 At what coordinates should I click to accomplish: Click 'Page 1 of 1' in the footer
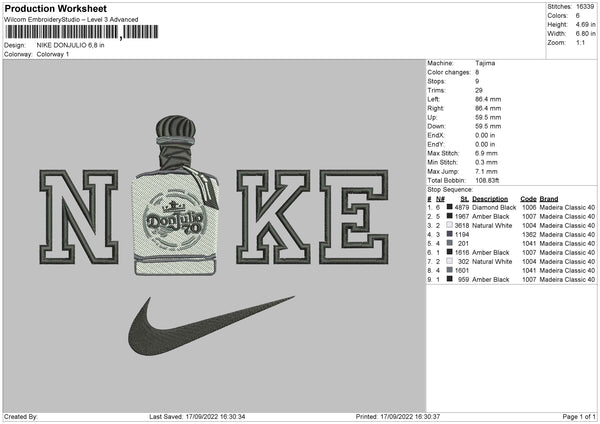coord(579,417)
